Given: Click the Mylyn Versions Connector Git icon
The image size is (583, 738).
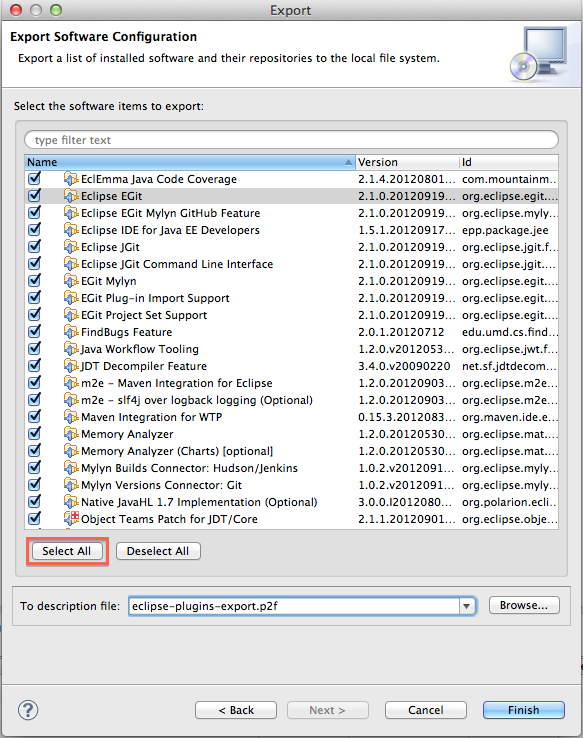Looking at the screenshot, I should pos(71,484).
